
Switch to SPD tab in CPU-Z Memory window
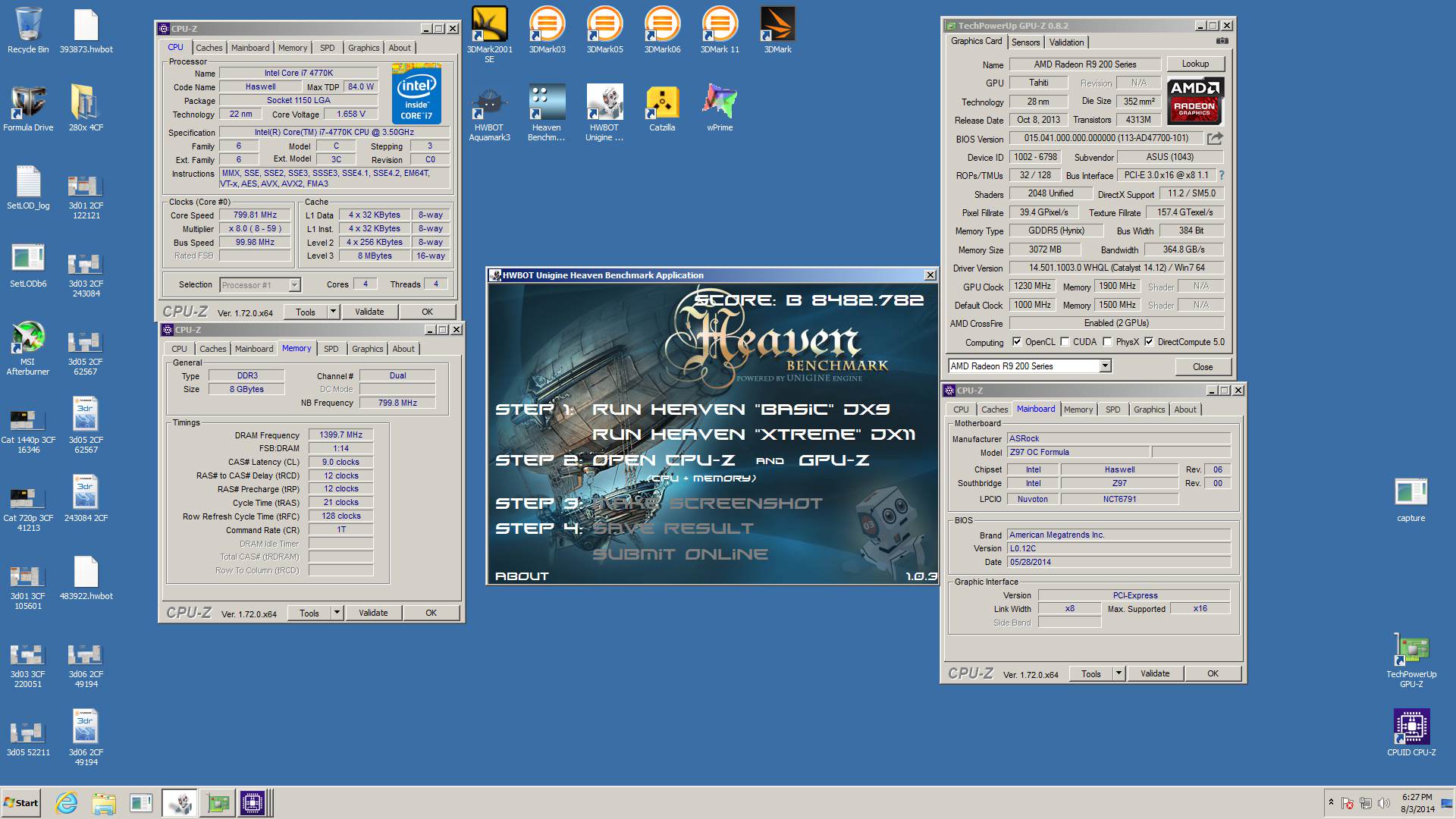[x=331, y=349]
